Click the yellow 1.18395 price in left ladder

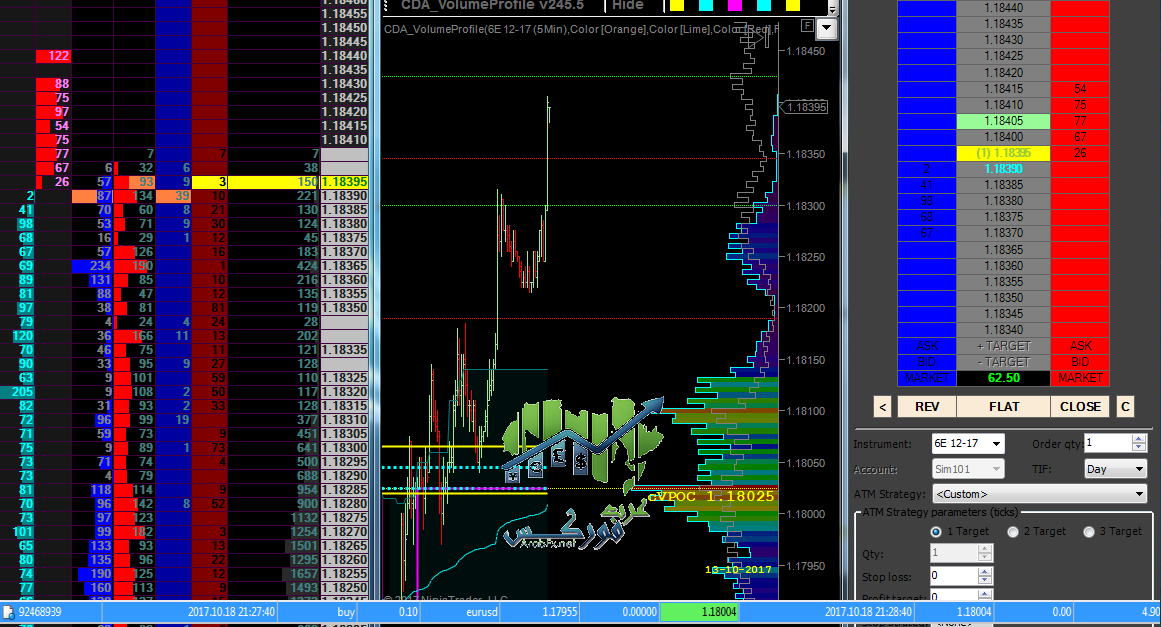click(x=344, y=182)
